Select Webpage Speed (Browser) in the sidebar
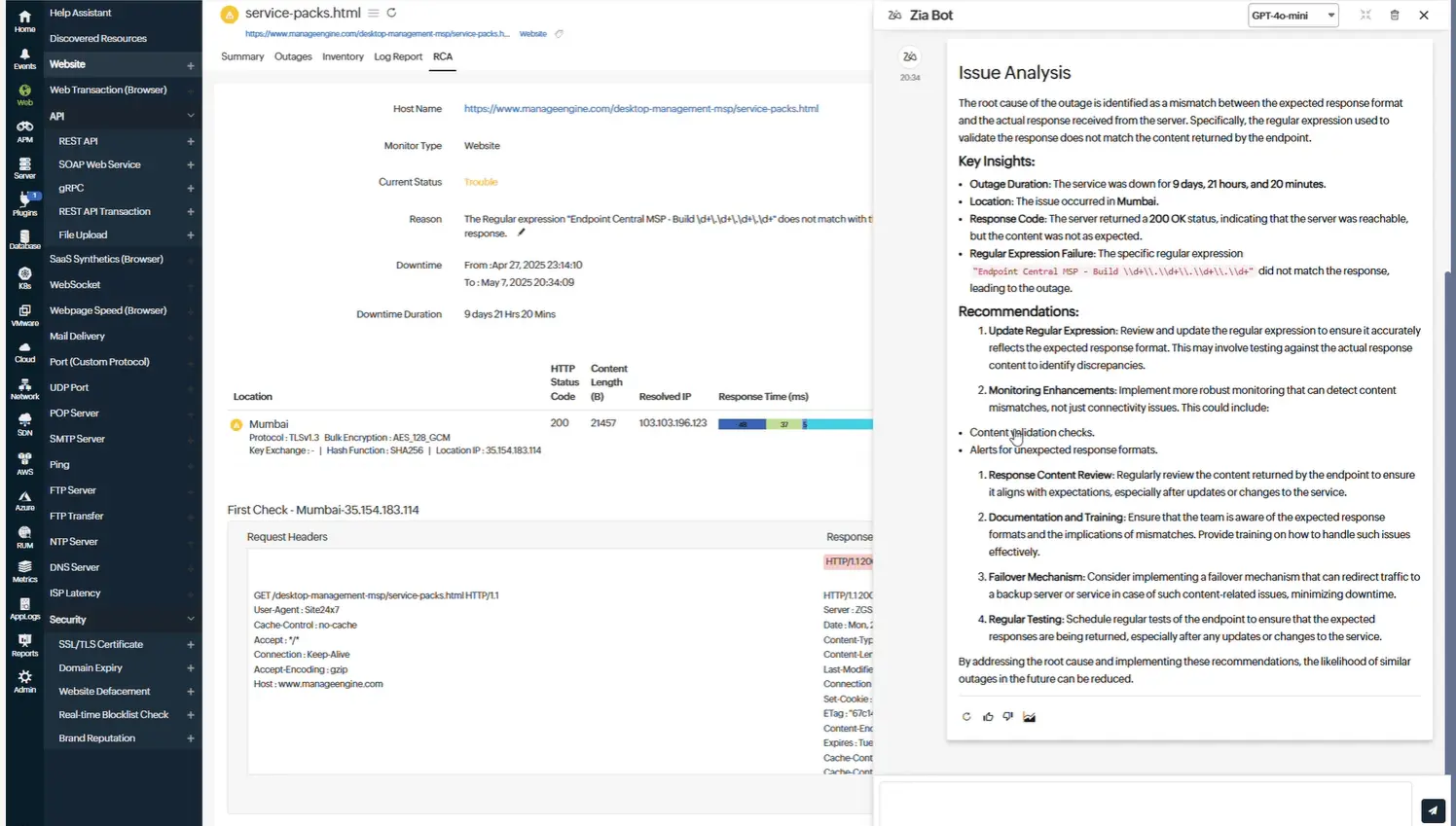Image resolution: width=1456 pixels, height=826 pixels. click(x=108, y=310)
